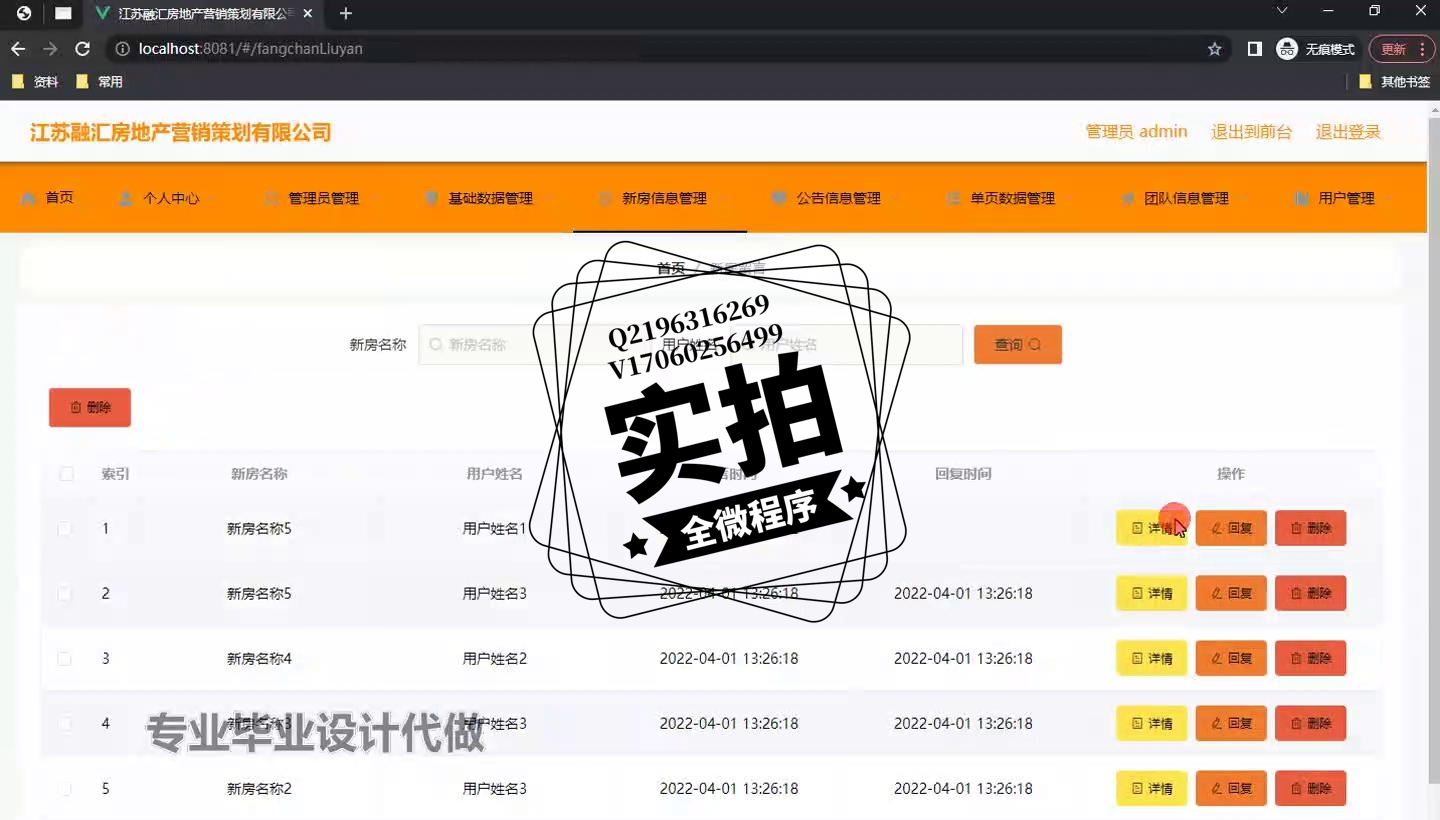This screenshot has width=1440, height=820.
Task: Click the active browser tab title
Action: (205, 14)
